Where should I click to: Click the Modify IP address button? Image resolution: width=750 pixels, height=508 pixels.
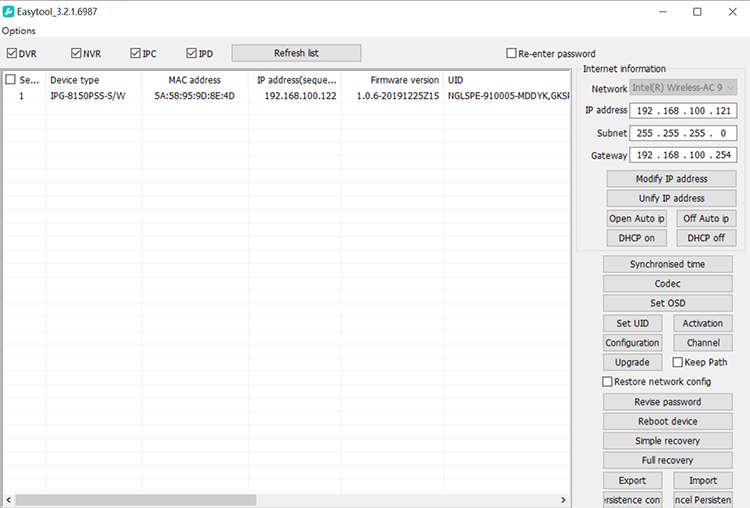[x=671, y=179]
